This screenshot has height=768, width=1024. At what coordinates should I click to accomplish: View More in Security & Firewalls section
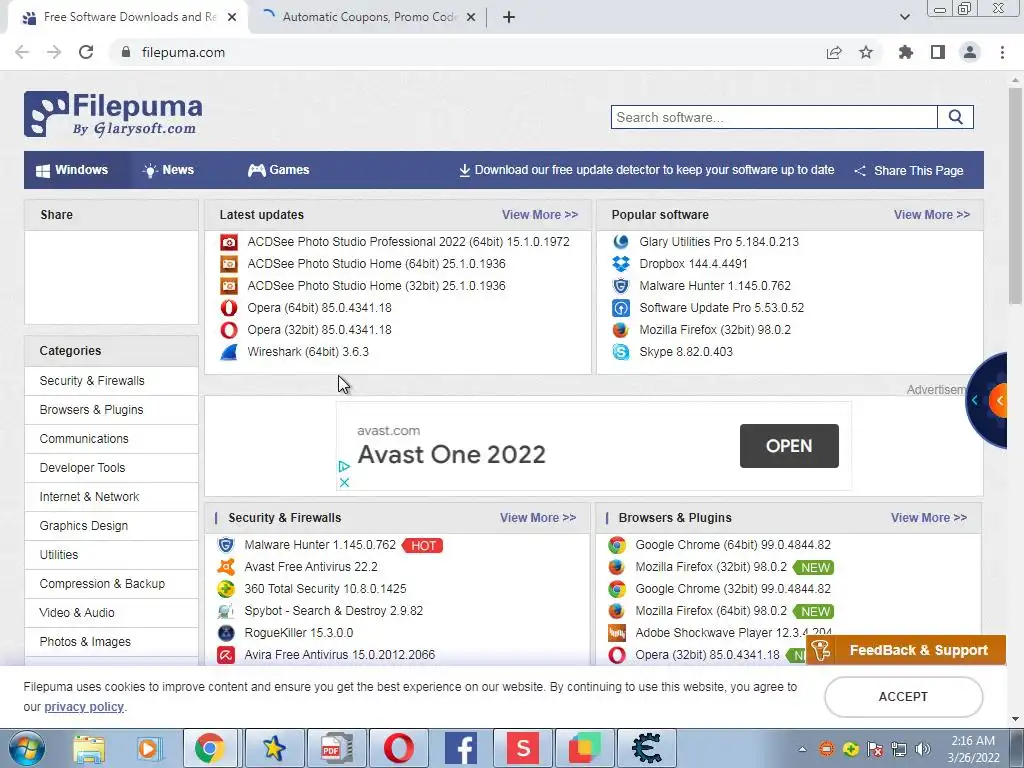point(537,517)
